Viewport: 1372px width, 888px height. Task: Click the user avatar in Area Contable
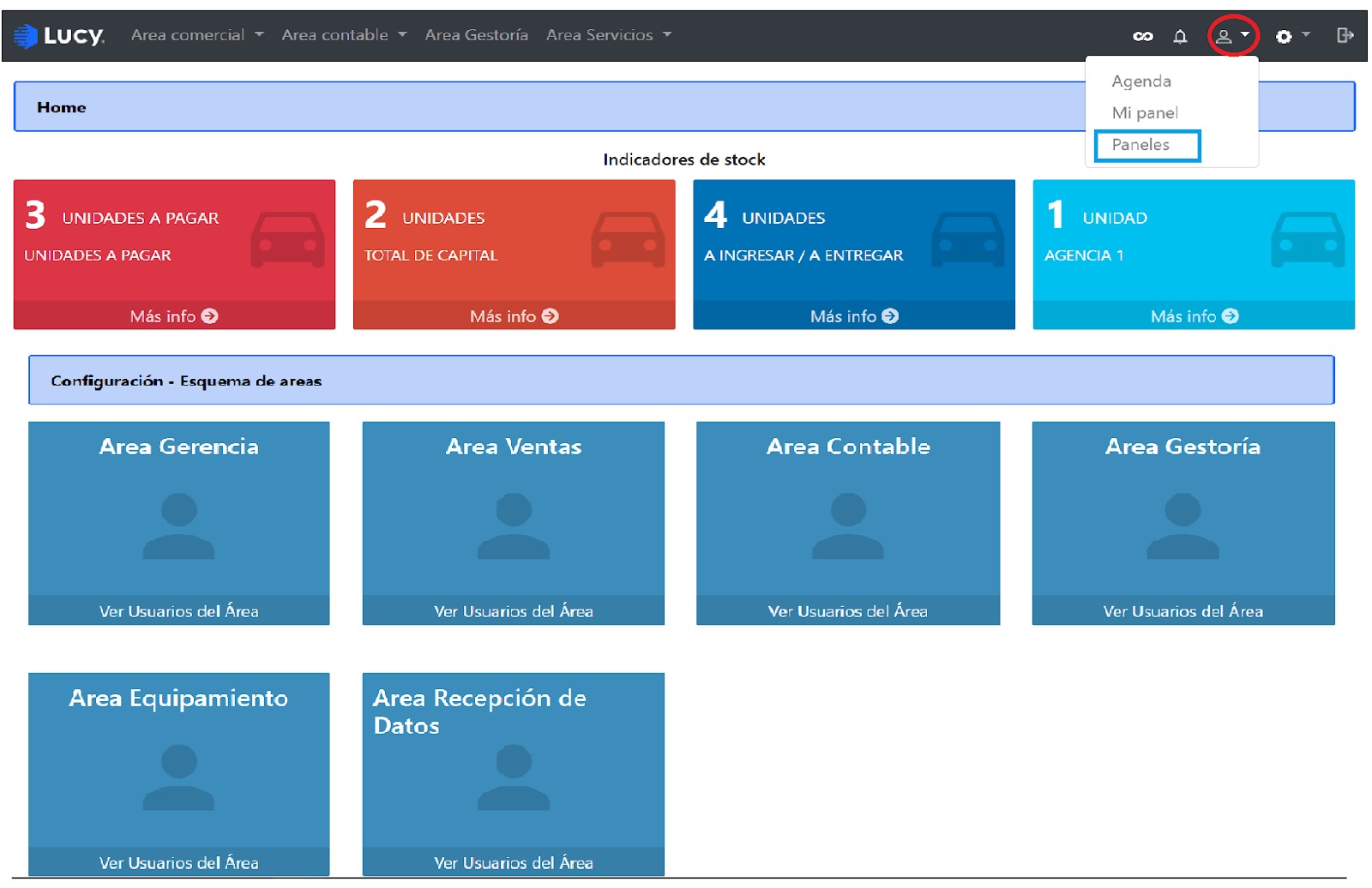click(x=847, y=525)
